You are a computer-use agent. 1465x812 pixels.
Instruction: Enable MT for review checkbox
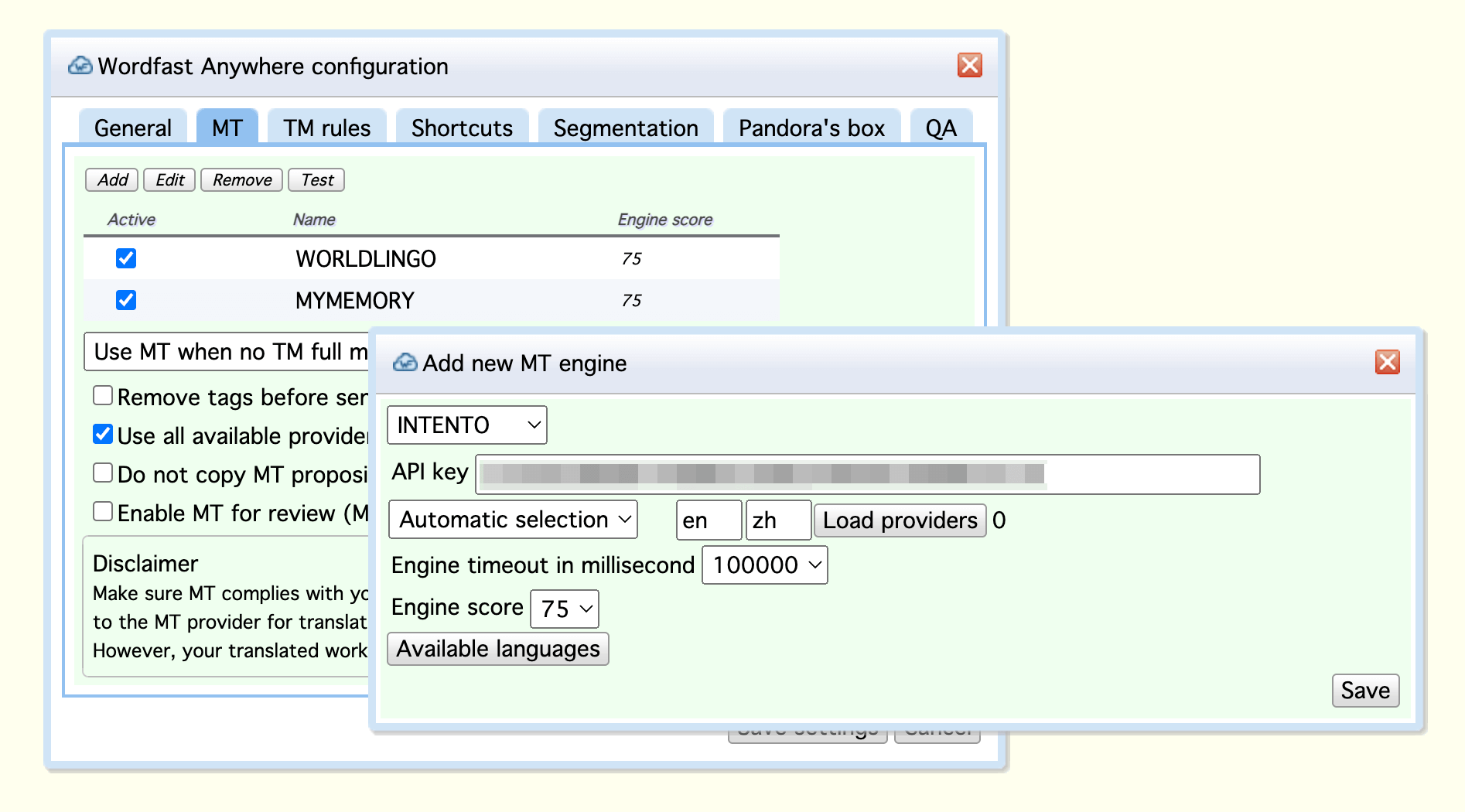(103, 512)
